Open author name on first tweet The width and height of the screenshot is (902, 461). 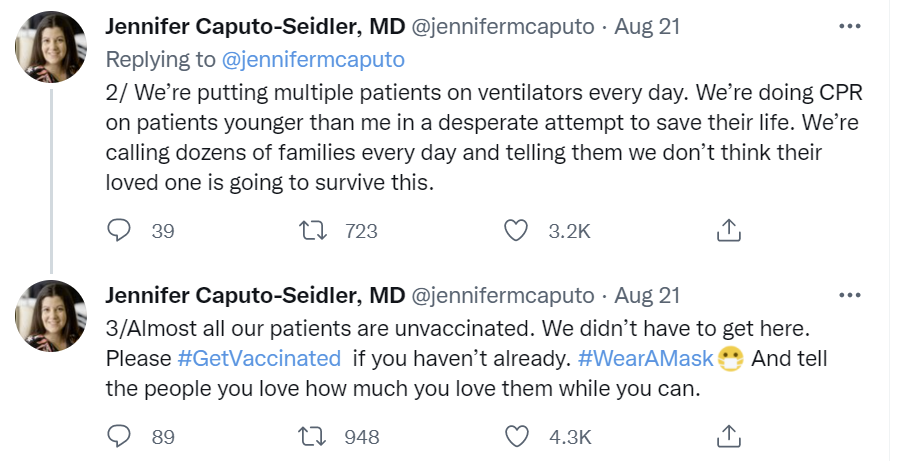click(255, 28)
